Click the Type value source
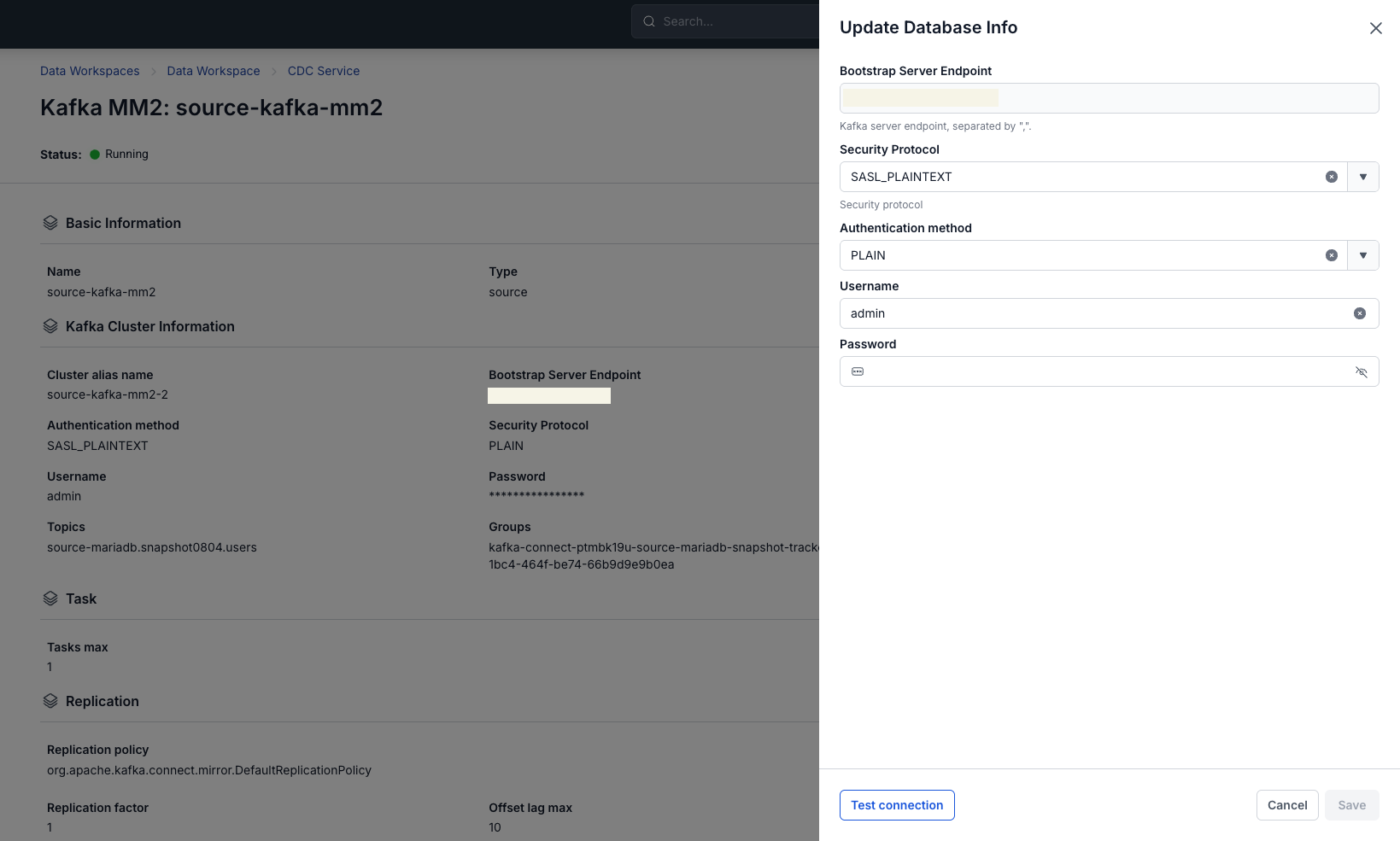The image size is (1400, 841). coord(508,292)
